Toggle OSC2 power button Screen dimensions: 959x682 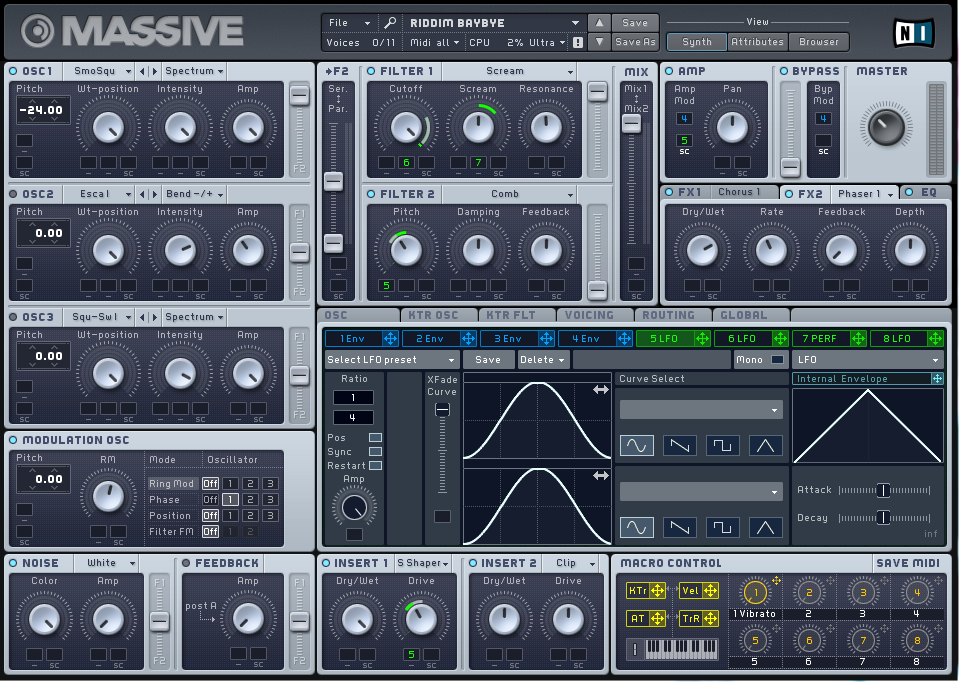click(13, 195)
